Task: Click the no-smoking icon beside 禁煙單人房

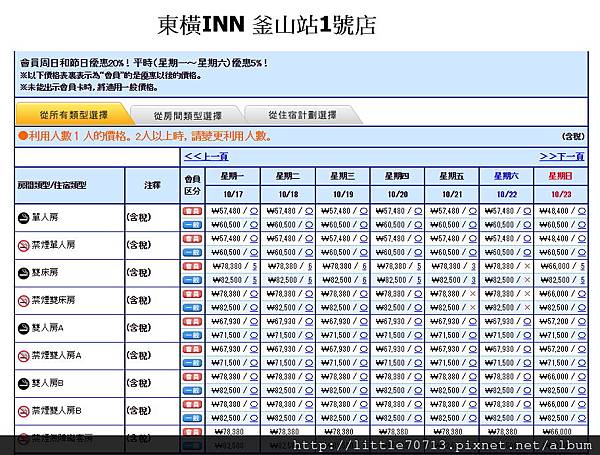Action: click(23, 245)
